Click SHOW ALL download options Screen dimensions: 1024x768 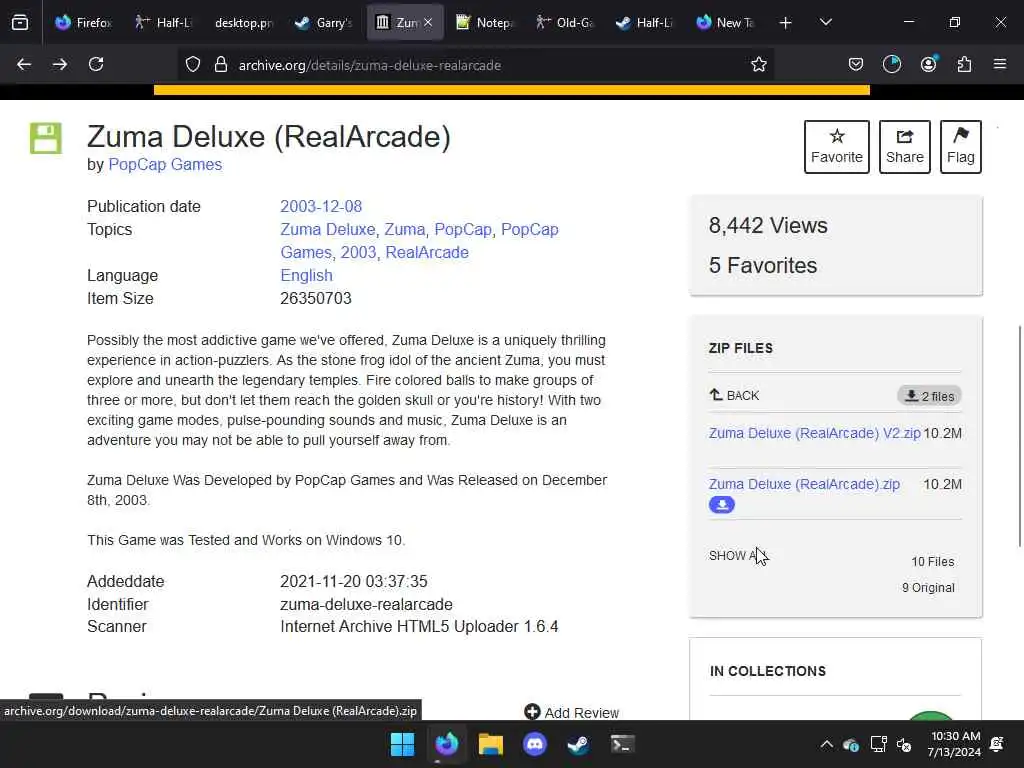tap(737, 556)
